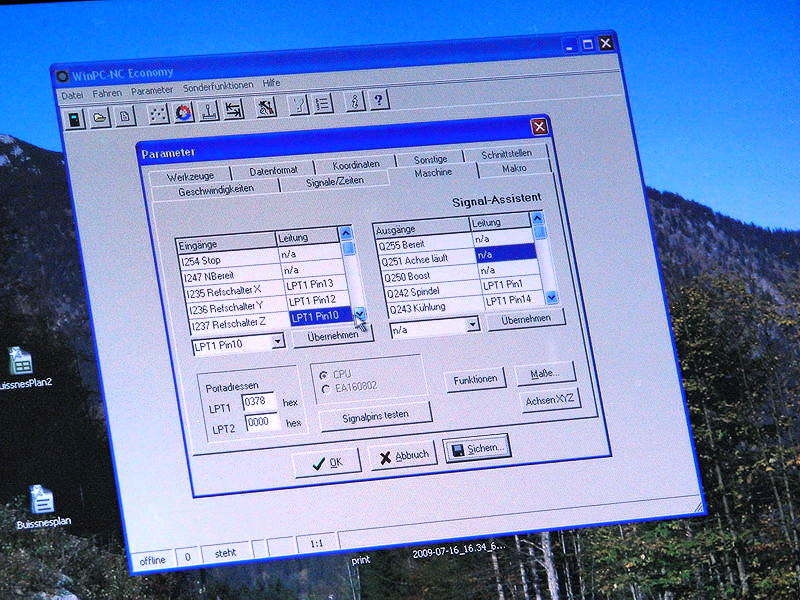Image resolution: width=800 pixels, height=600 pixels.
Task: Click Übernehmen under the Eingänge list
Action: click(x=333, y=336)
